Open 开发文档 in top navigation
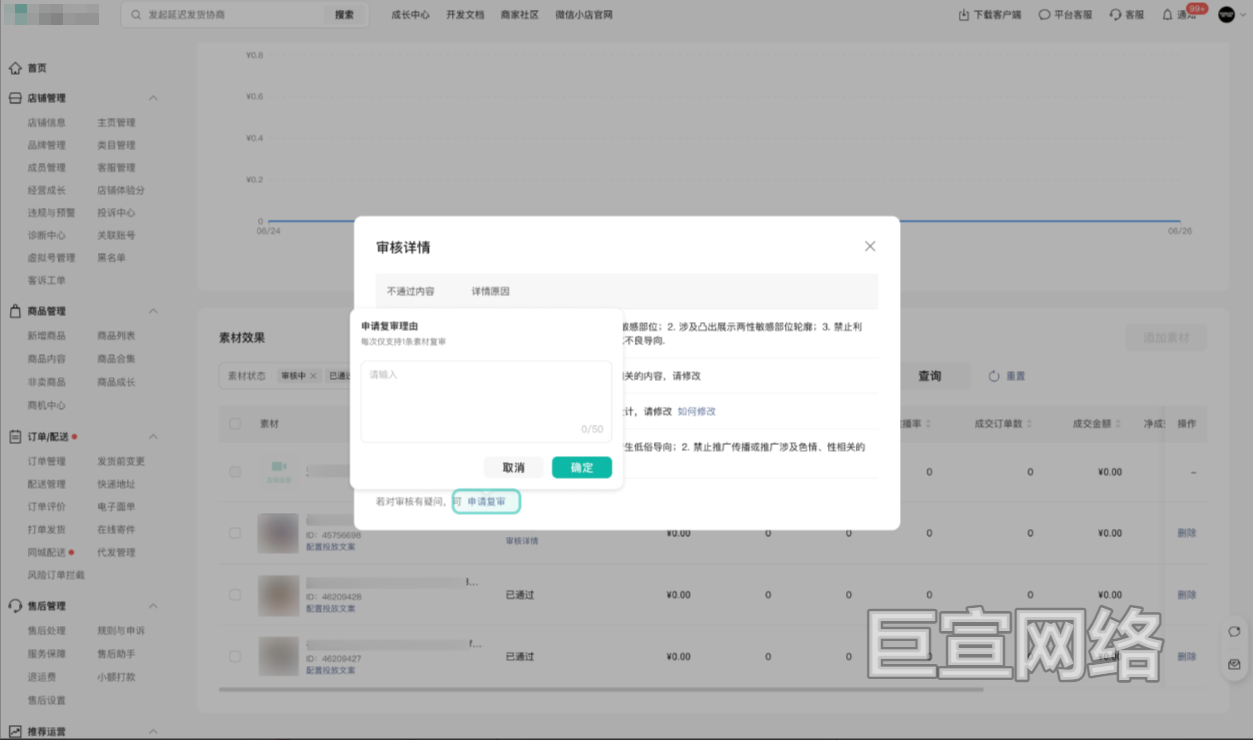Image resolution: width=1253 pixels, height=740 pixels. click(x=465, y=15)
